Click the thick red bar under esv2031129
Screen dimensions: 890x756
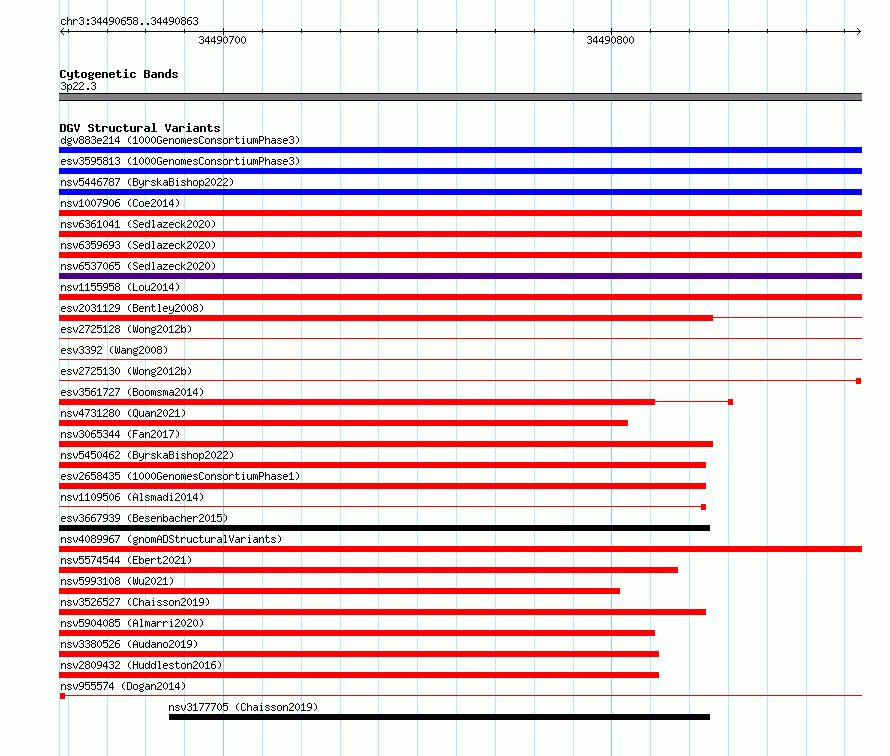pyautogui.click(x=386, y=318)
